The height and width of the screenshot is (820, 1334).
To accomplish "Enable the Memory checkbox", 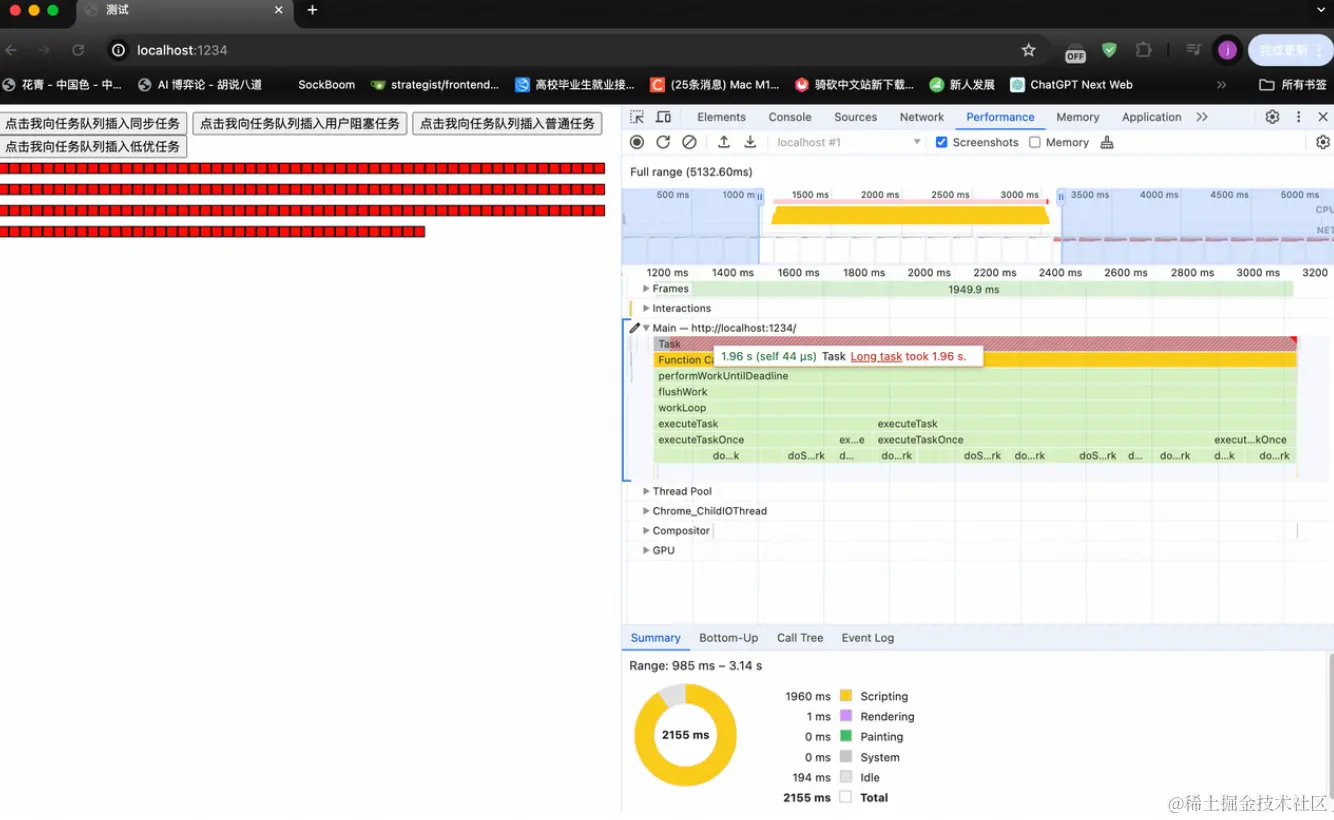I will click(x=1035, y=142).
